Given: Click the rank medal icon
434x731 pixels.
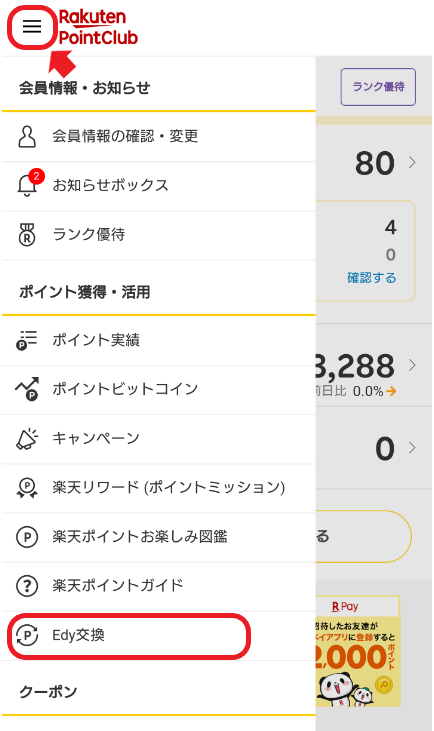Looking at the screenshot, I should 27,234.
